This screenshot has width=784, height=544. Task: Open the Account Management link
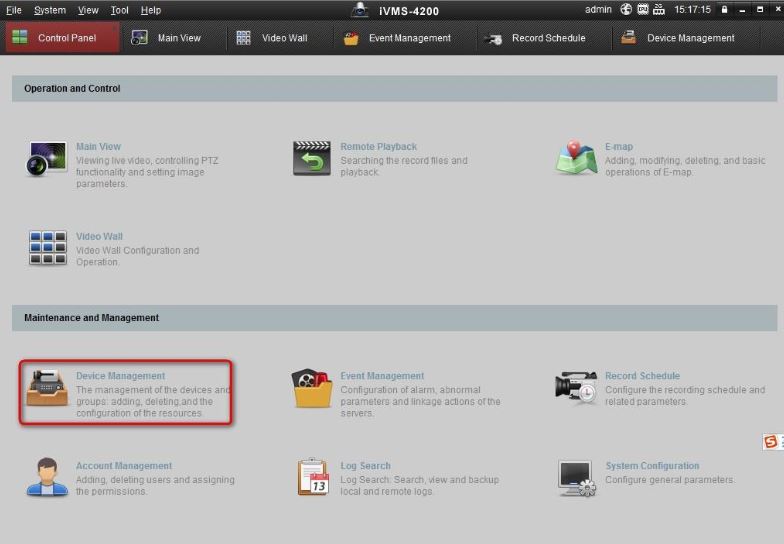[124, 466]
